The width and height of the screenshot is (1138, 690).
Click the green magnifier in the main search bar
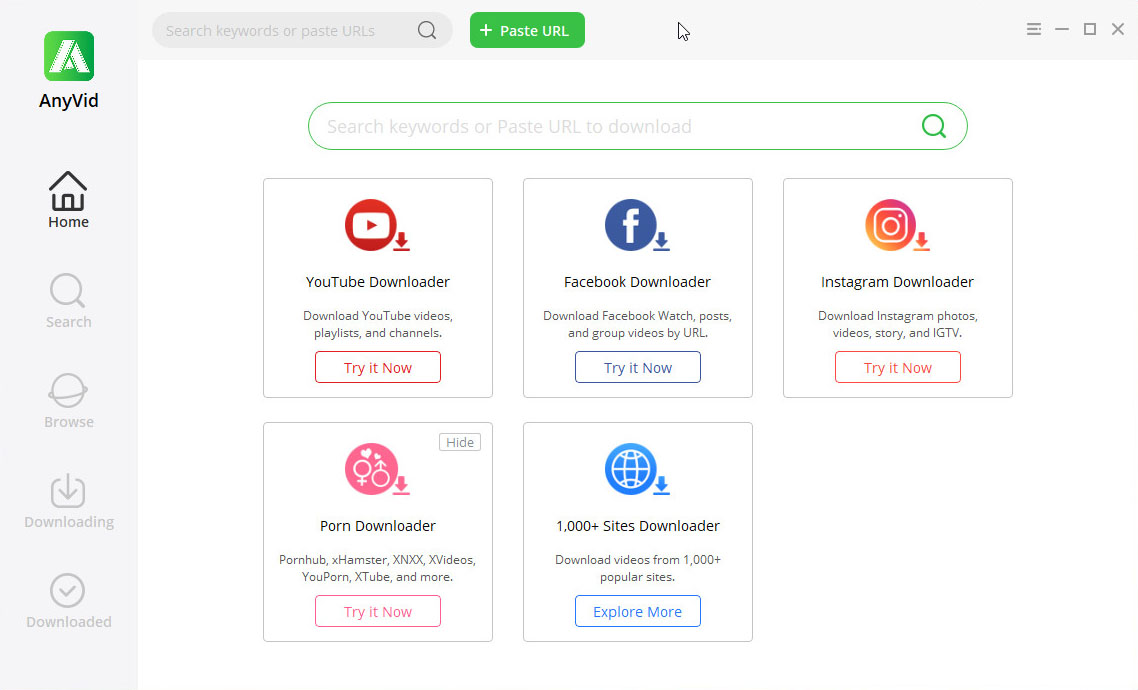(933, 126)
